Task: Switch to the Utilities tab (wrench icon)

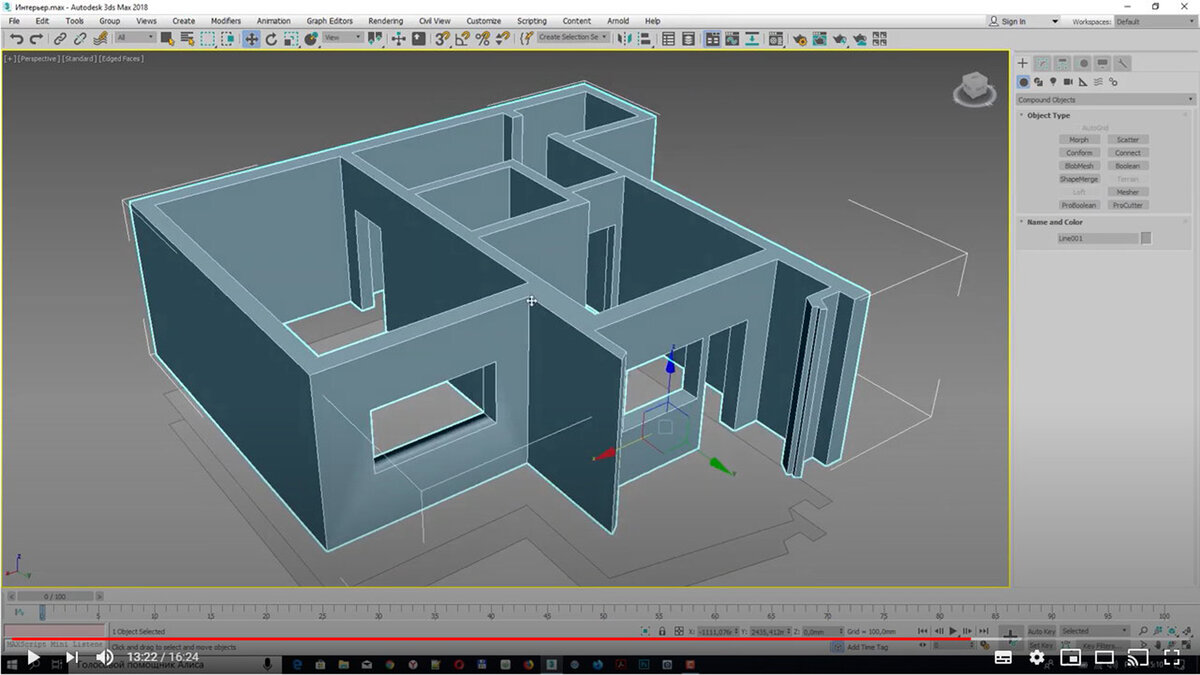Action: pos(1122,63)
